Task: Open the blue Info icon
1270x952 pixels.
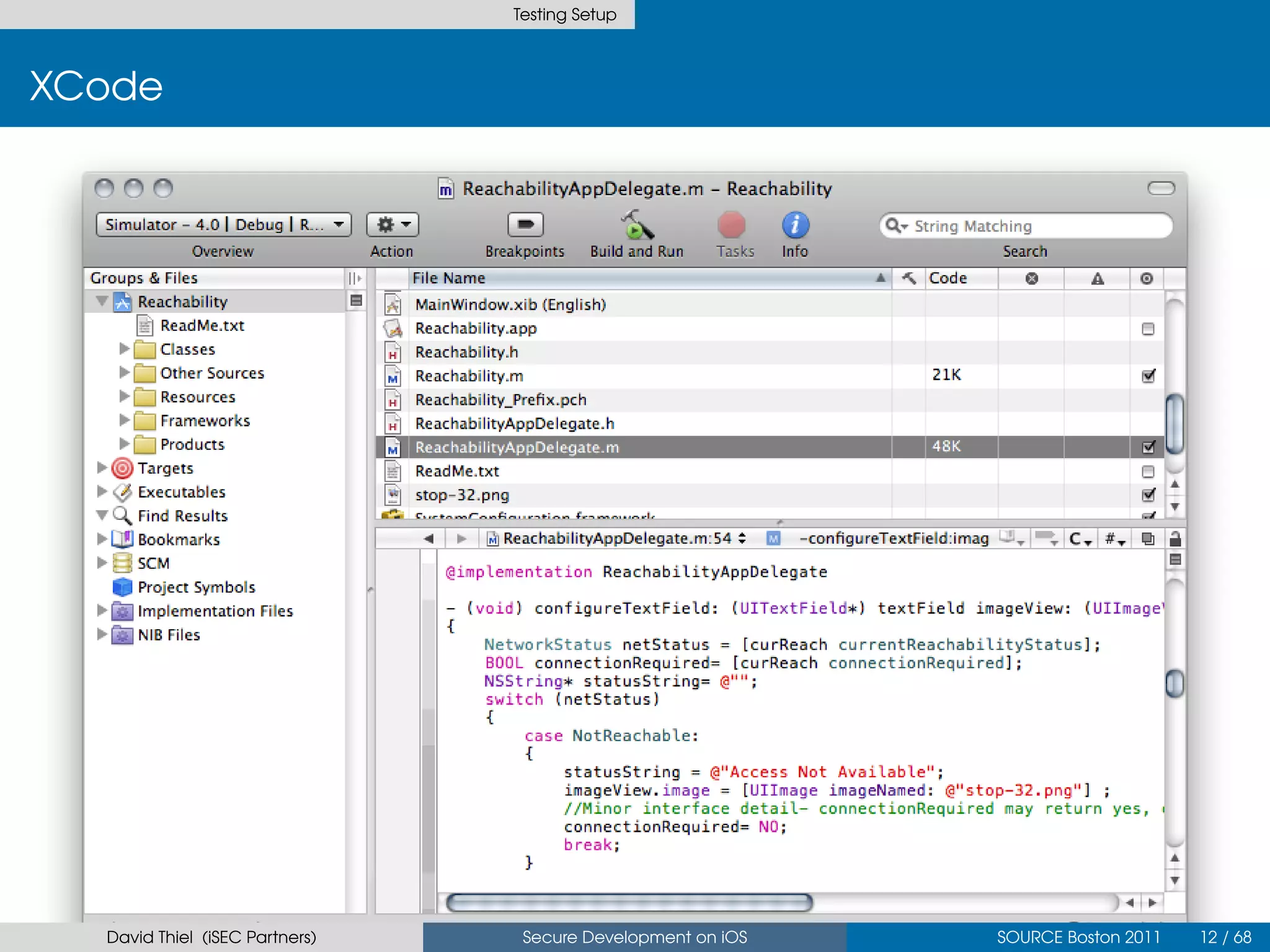Action: [795, 224]
